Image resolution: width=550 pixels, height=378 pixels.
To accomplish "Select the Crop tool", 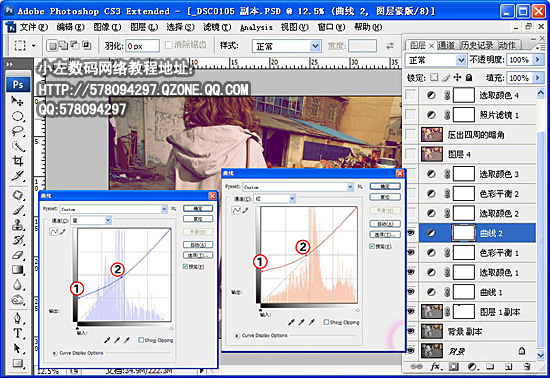I will point(18,161).
